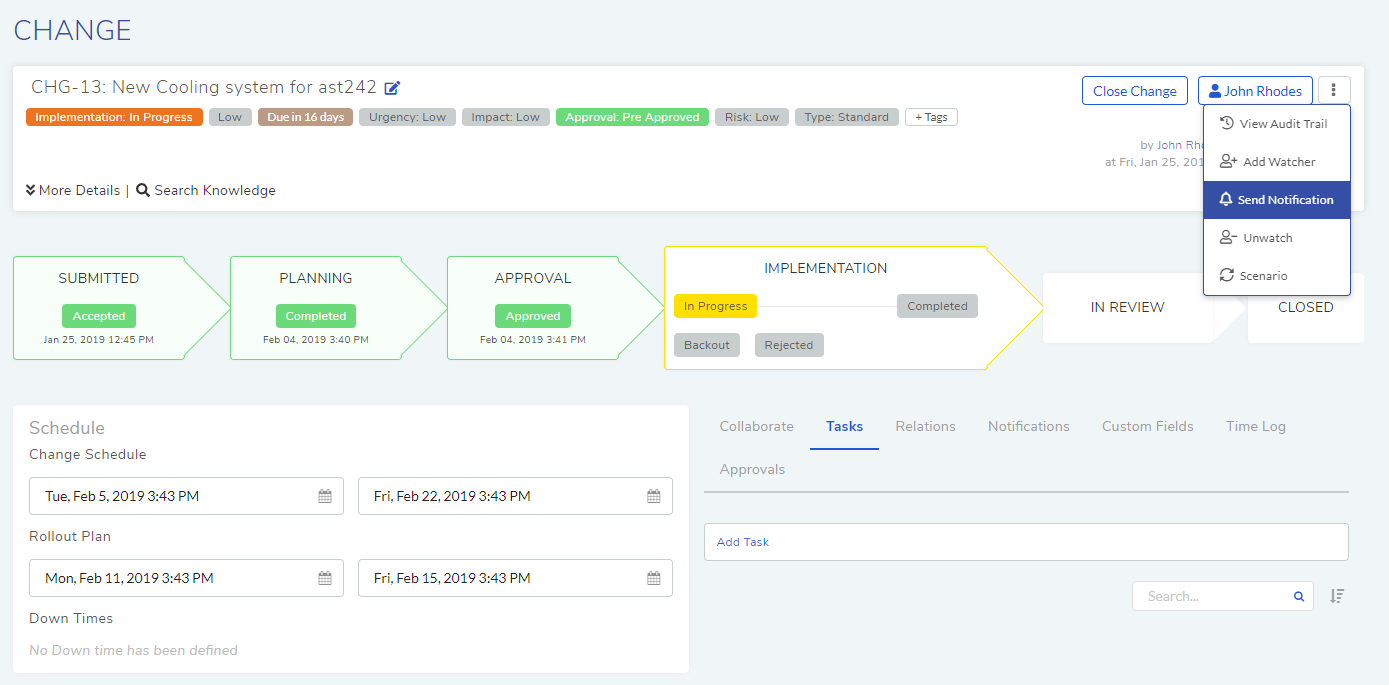
Task: Click the Add Task input field
Action: pyautogui.click(x=1026, y=542)
